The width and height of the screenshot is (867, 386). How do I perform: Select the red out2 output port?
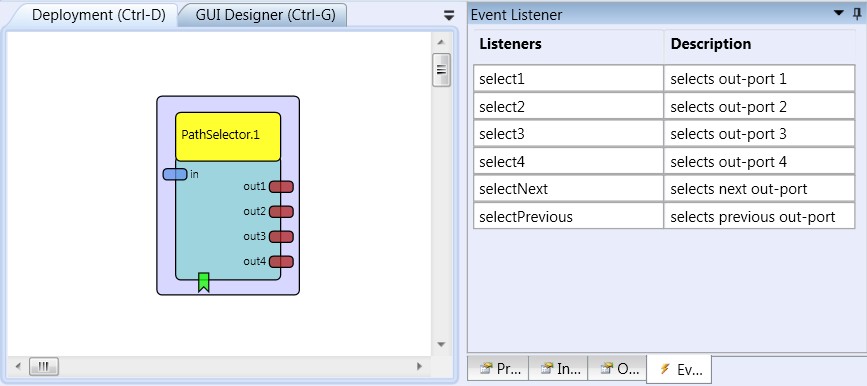click(281, 212)
